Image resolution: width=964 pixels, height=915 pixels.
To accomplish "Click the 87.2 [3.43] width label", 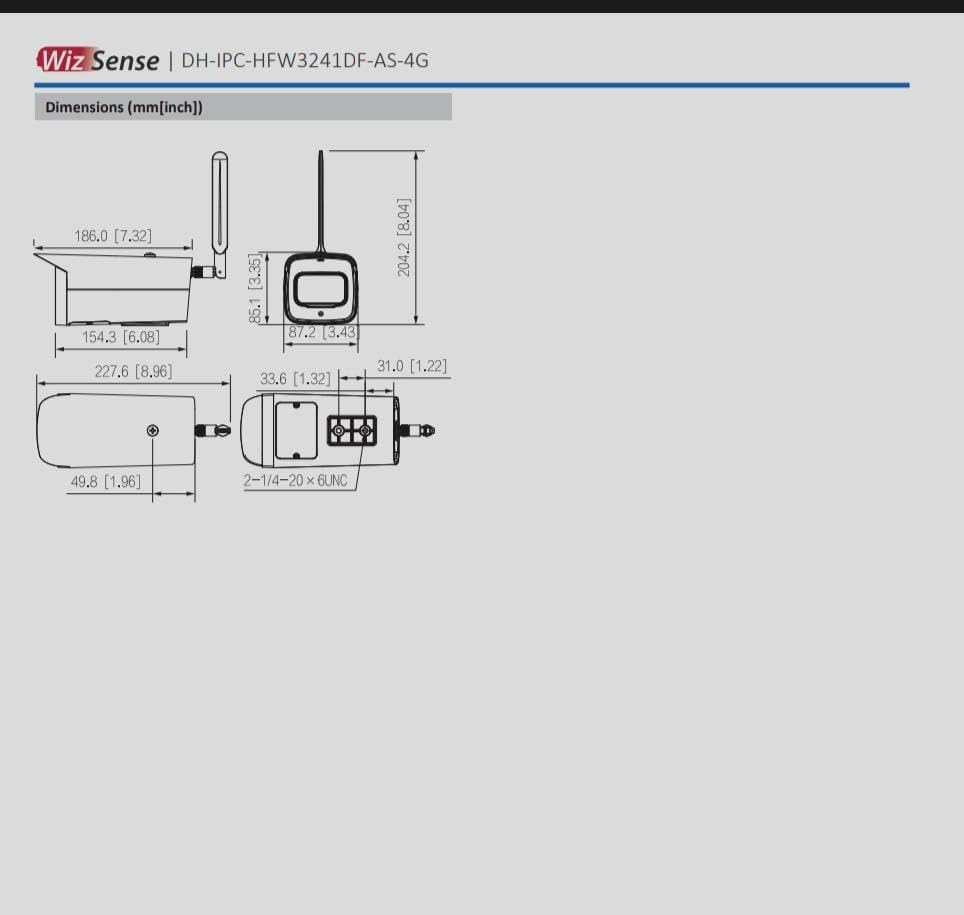I will pyautogui.click(x=323, y=332).
